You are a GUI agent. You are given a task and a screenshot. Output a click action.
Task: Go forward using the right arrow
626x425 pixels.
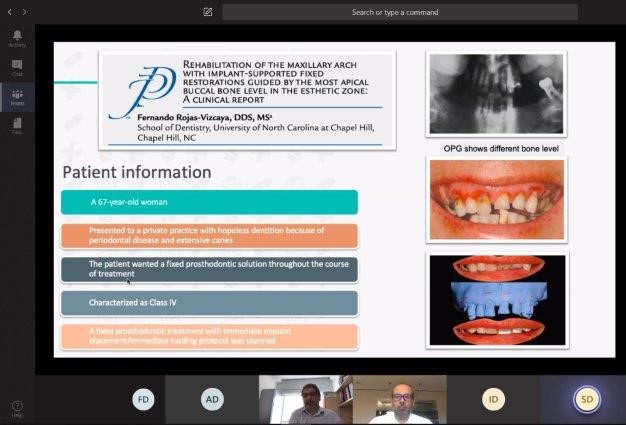coord(25,12)
